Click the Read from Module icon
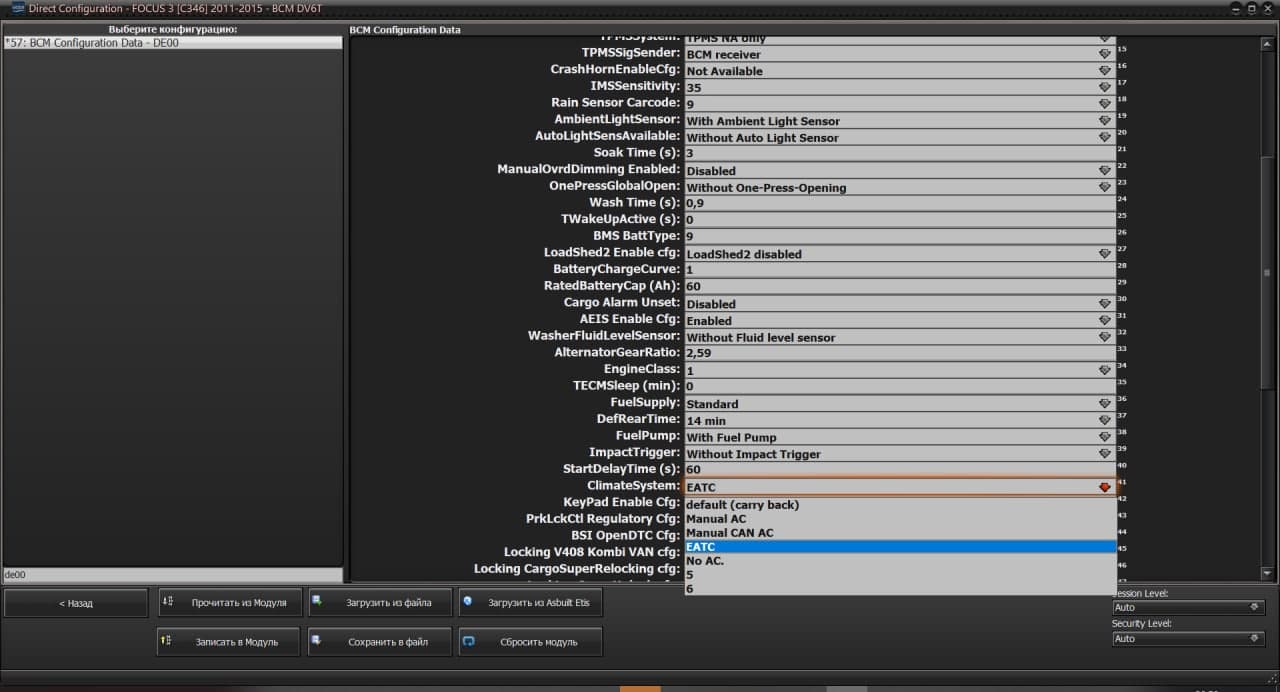The width and height of the screenshot is (1280, 692). (168, 602)
